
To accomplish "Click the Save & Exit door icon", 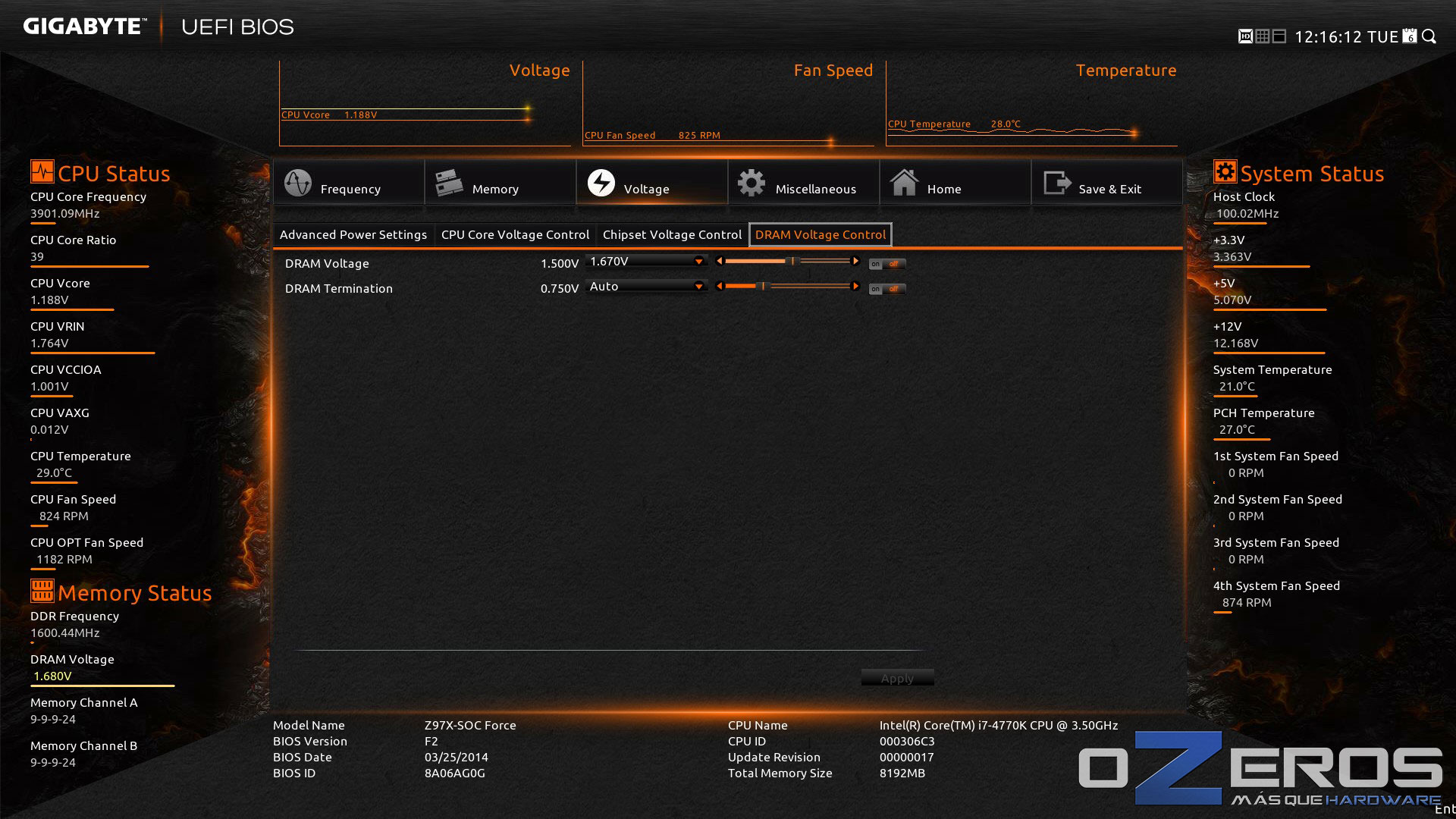I will (1056, 183).
